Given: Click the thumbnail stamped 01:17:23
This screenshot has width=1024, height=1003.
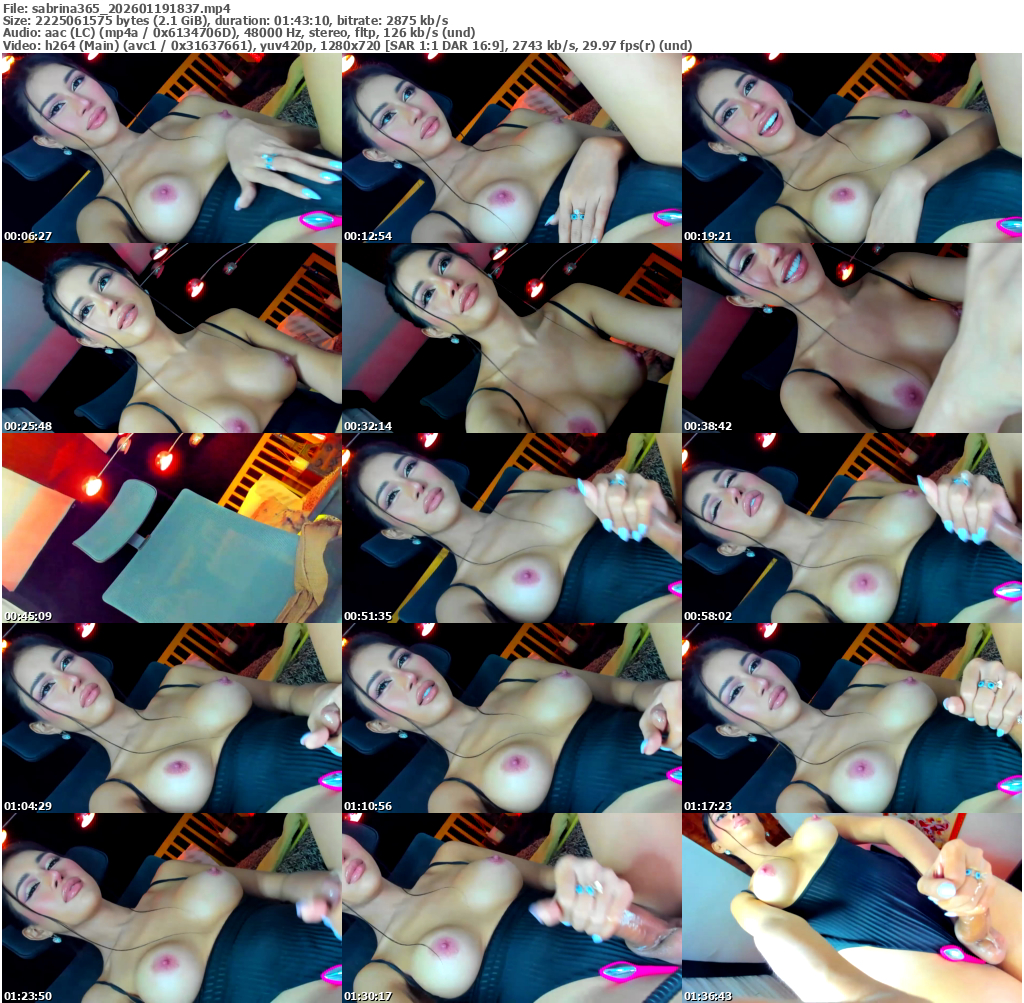Looking at the screenshot, I should [852, 718].
